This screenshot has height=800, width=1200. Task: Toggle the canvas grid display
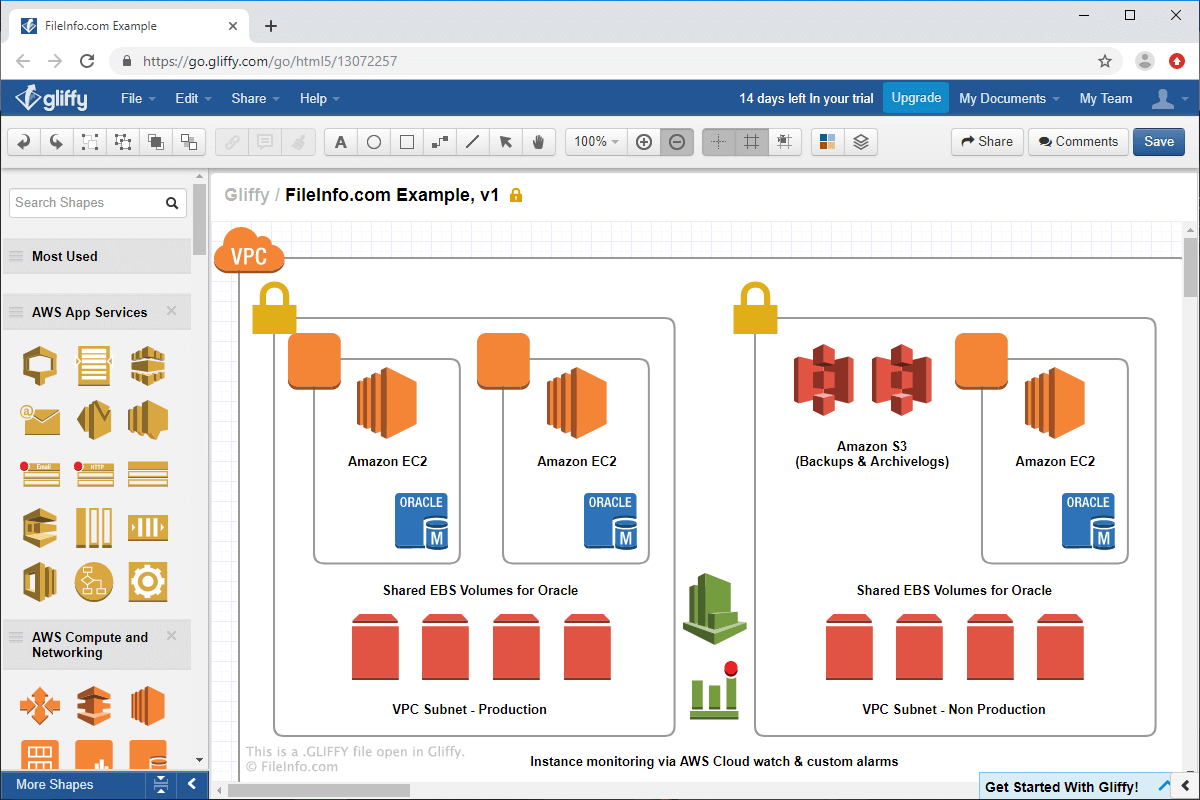752,142
